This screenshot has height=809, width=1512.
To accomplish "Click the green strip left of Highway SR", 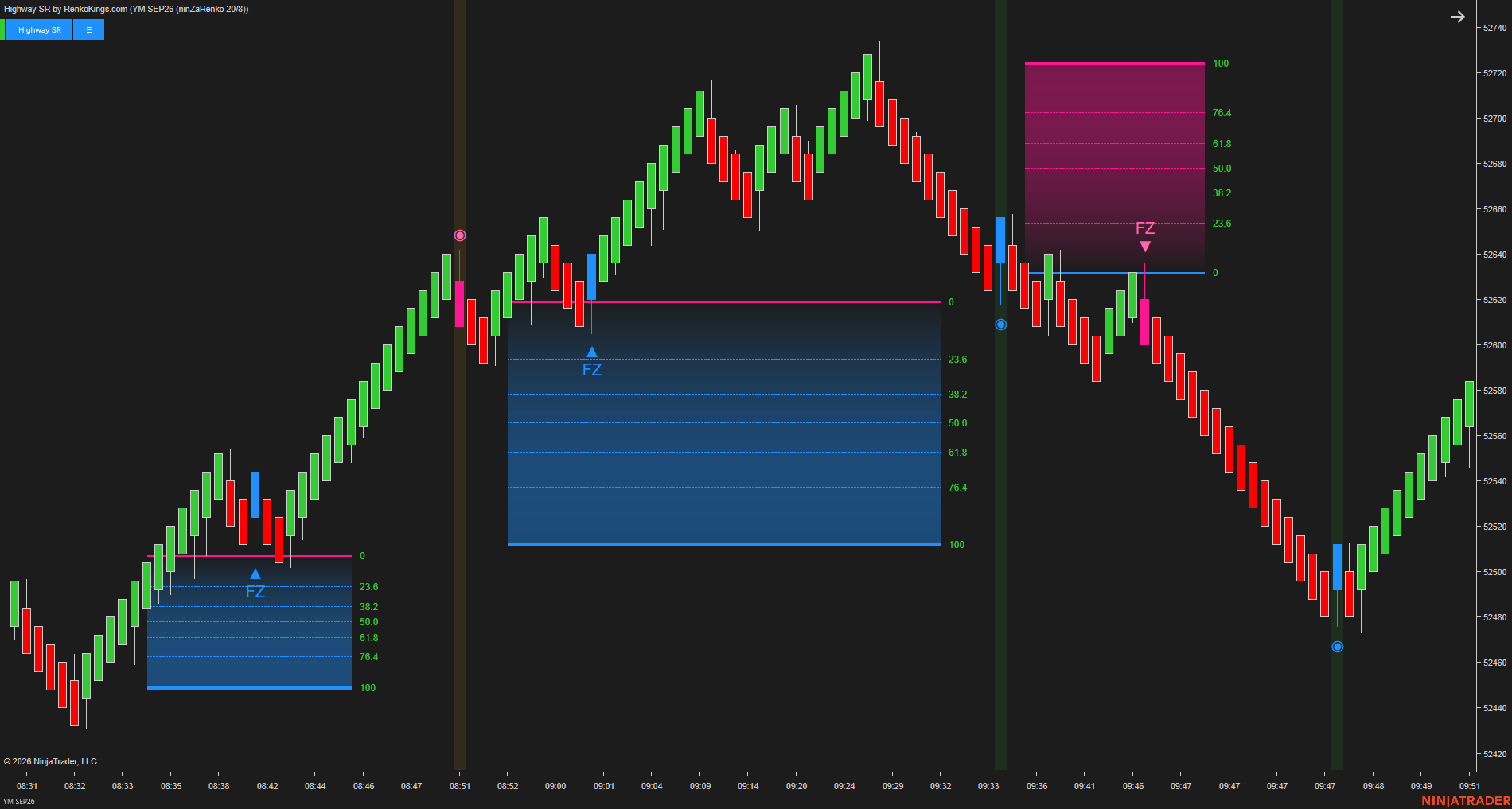I will pyautogui.click(x=2, y=29).
